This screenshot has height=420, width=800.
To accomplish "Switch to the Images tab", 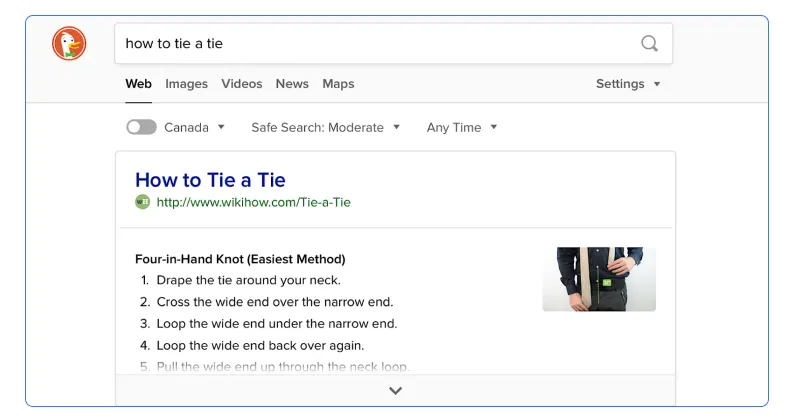I will click(x=186, y=84).
